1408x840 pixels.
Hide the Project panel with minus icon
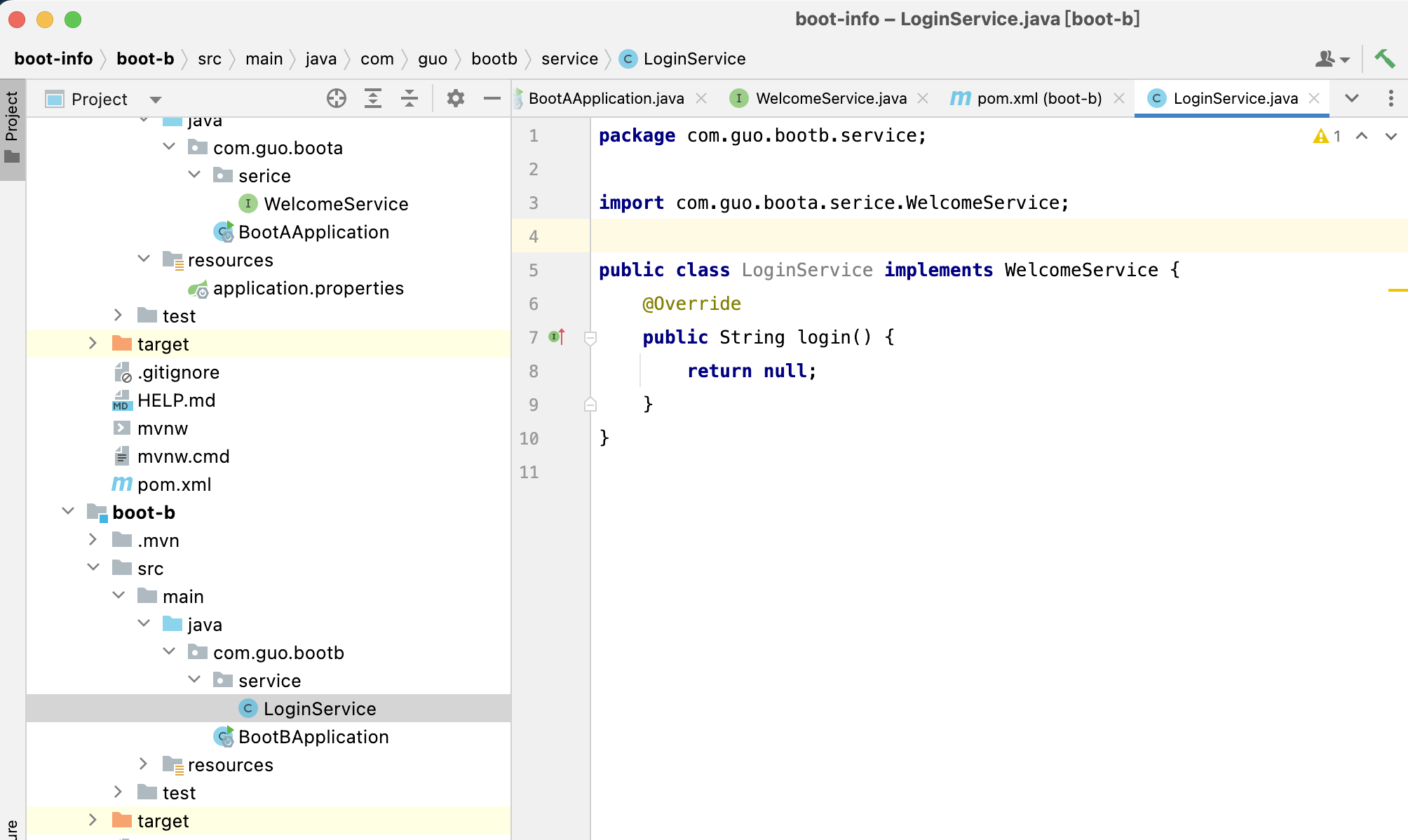click(x=492, y=99)
